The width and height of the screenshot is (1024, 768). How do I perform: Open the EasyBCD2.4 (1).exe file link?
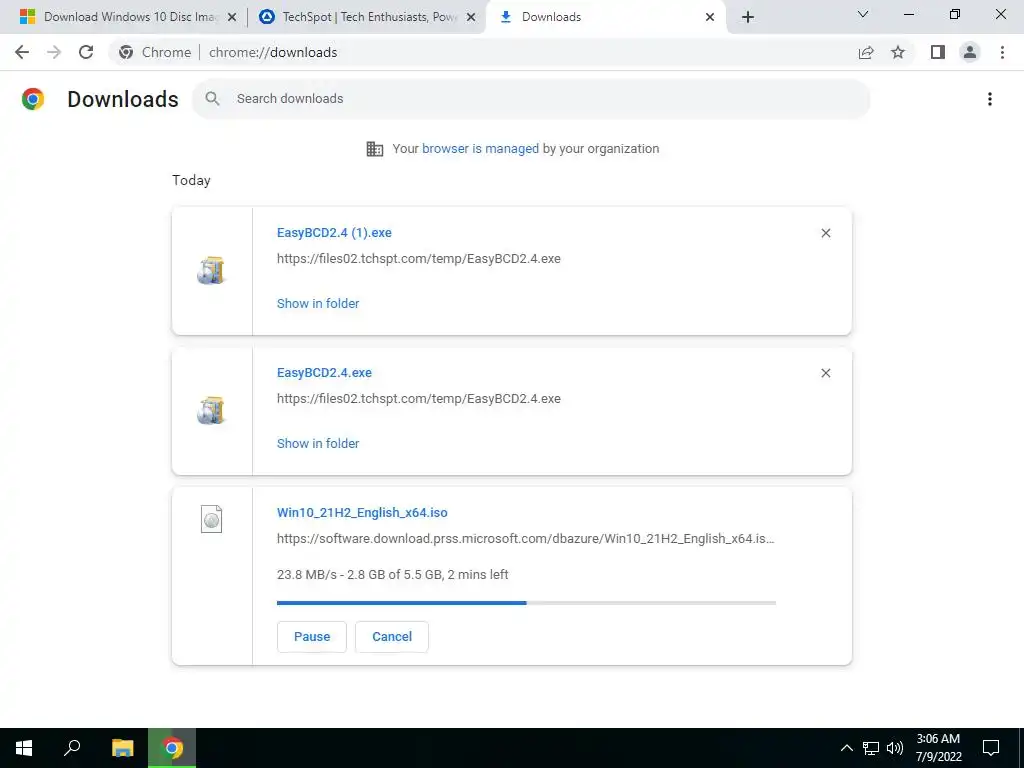(x=334, y=233)
